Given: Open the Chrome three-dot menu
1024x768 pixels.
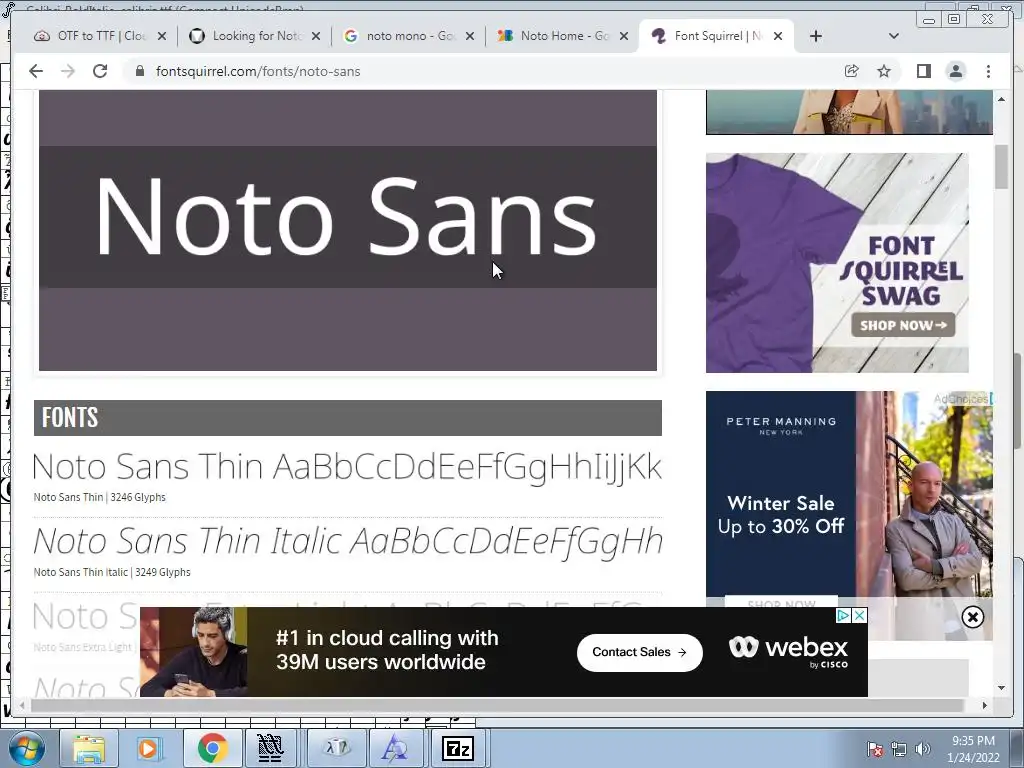Looking at the screenshot, I should point(988,71).
